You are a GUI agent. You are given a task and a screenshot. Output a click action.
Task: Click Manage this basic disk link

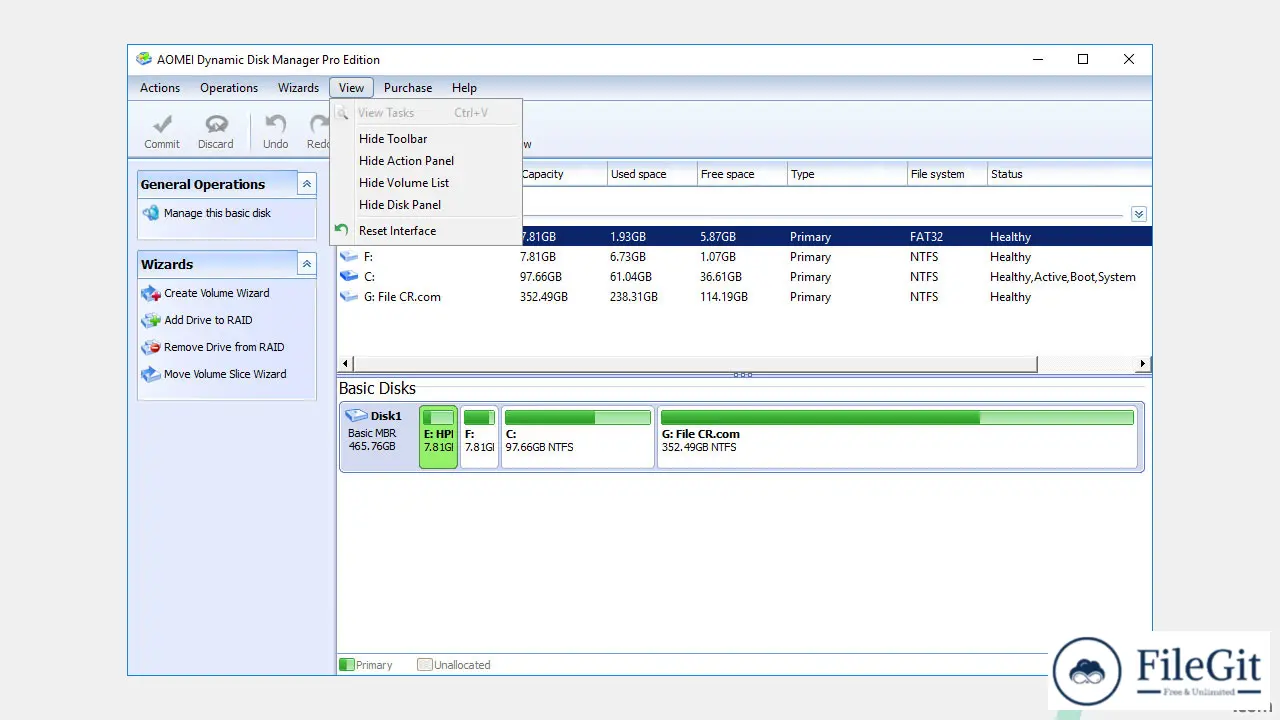217,213
